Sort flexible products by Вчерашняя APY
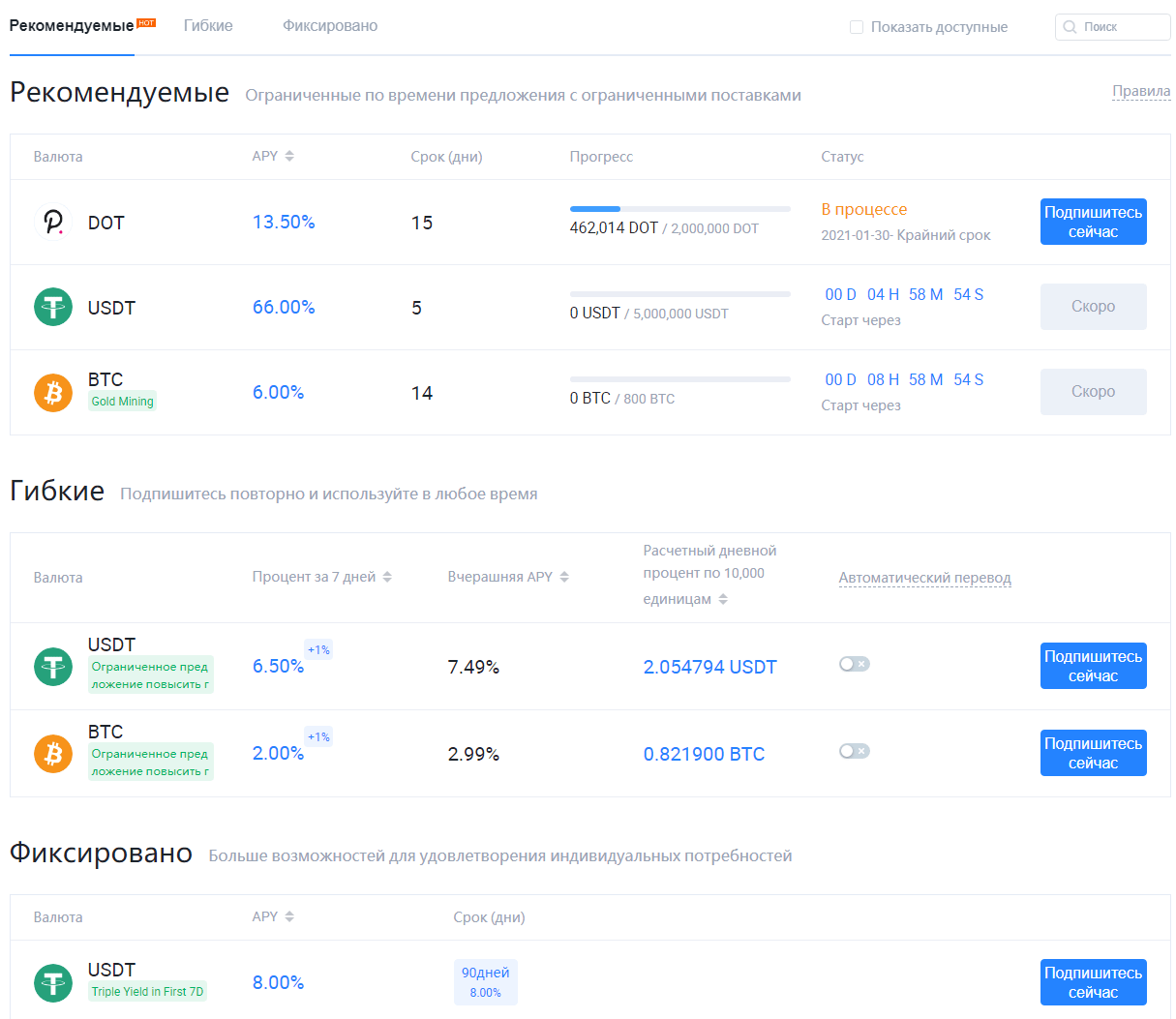Screen dimensions: 1176x1019 [564, 577]
